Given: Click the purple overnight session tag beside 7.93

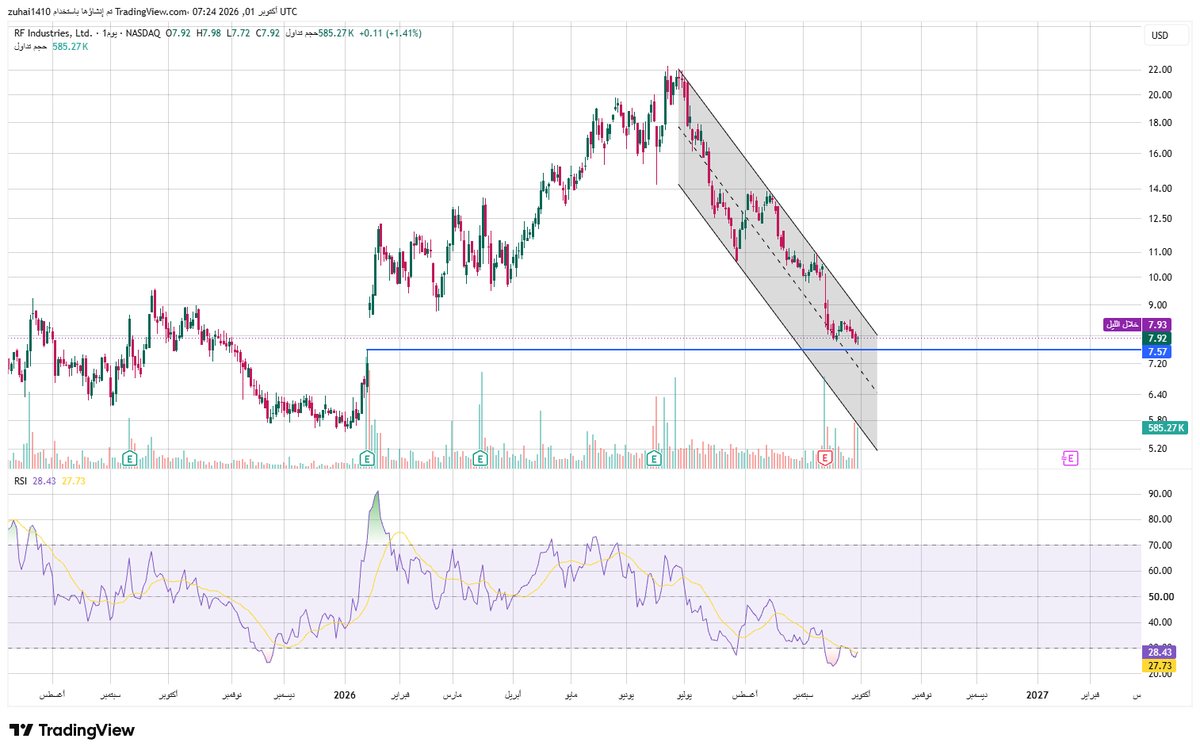Looking at the screenshot, I should click(x=1122, y=325).
